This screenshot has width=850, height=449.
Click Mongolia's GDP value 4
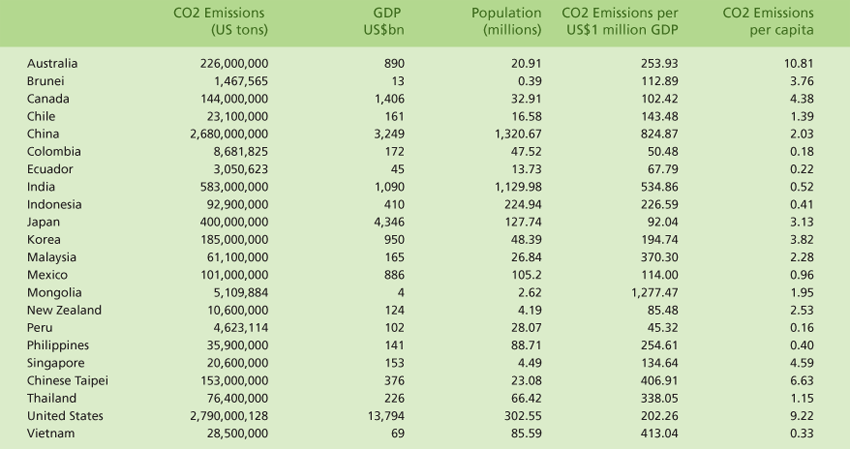[401, 293]
